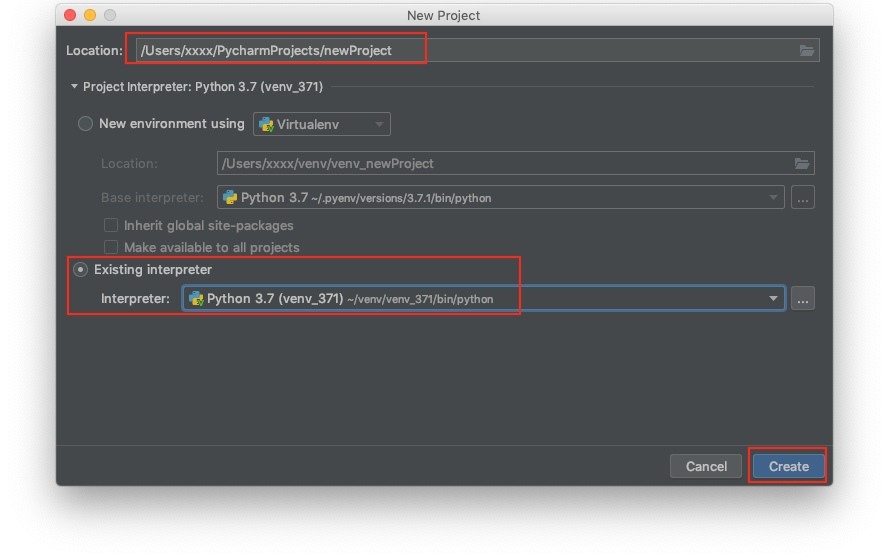The width and height of the screenshot is (889, 560).
Task: Click the venv_newProject location field
Action: coord(515,163)
